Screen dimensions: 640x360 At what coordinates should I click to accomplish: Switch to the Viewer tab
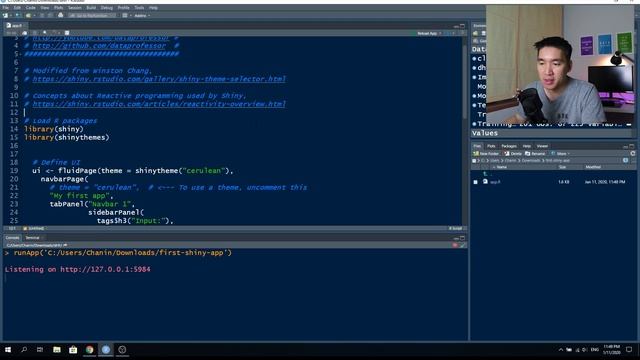[x=542, y=146]
